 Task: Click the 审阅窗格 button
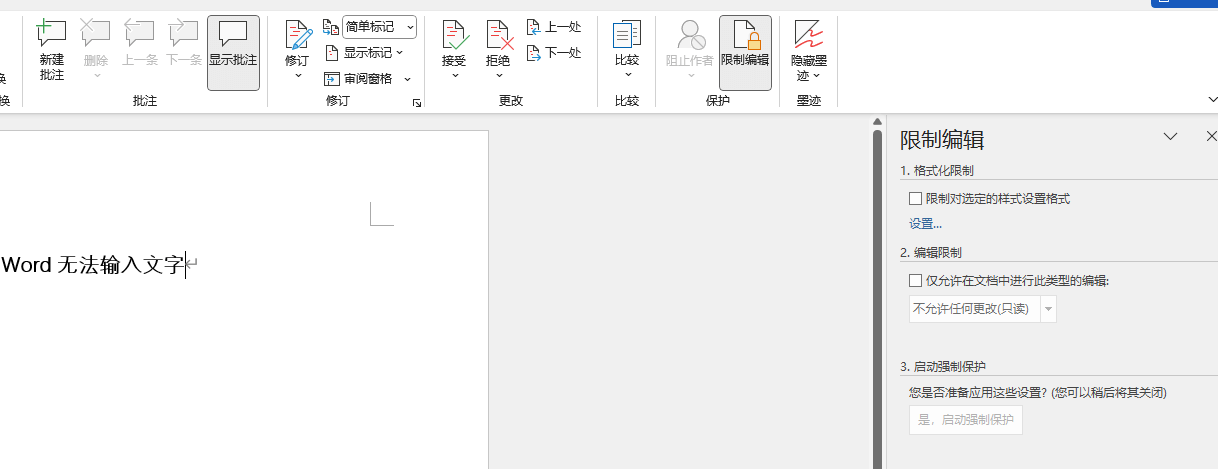click(x=358, y=79)
